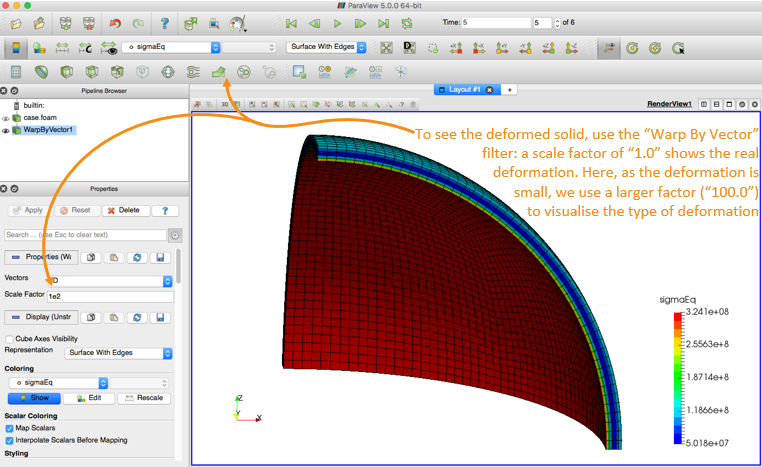This screenshot has height=467, width=762.
Task: Click the Play animation button
Action: pos(338,22)
